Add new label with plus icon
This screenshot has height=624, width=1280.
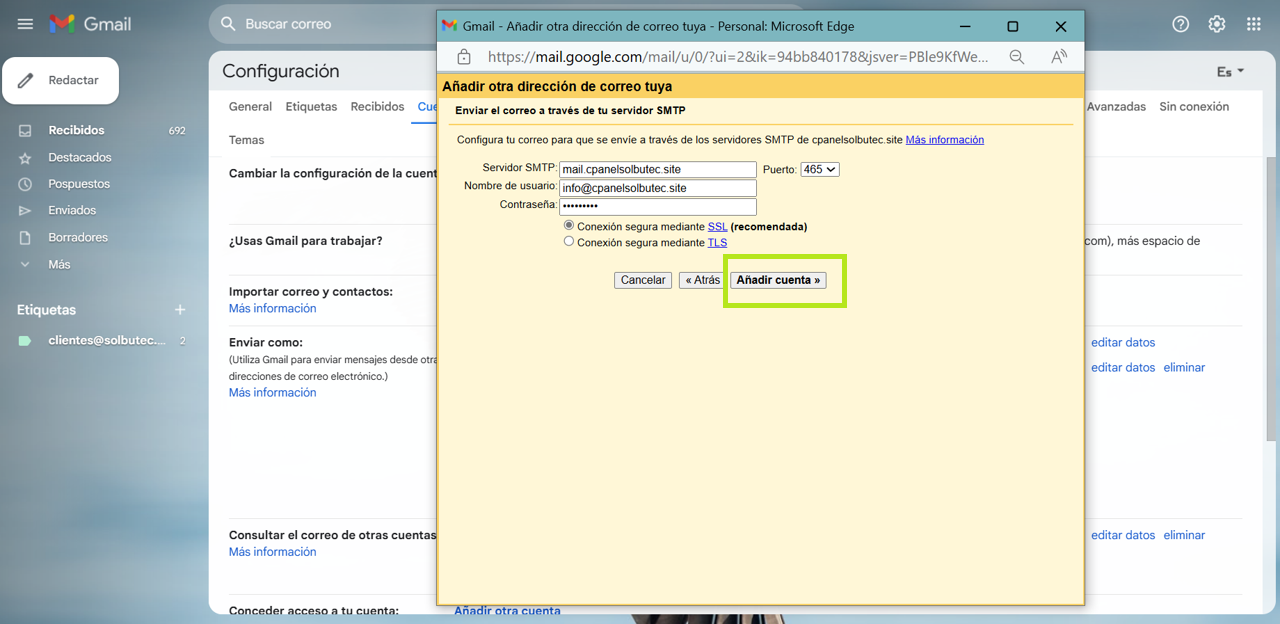pyautogui.click(x=180, y=310)
